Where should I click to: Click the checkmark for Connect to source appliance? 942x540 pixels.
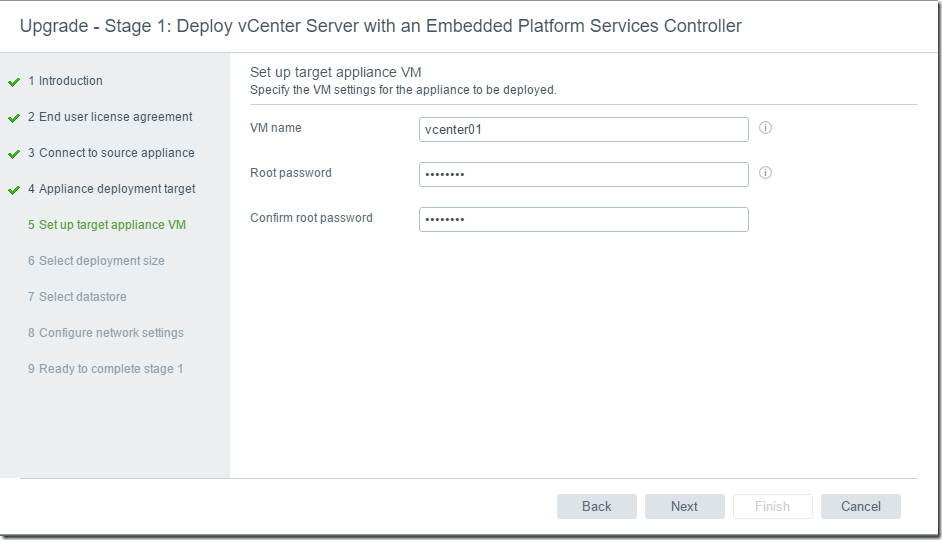[x=14, y=154]
